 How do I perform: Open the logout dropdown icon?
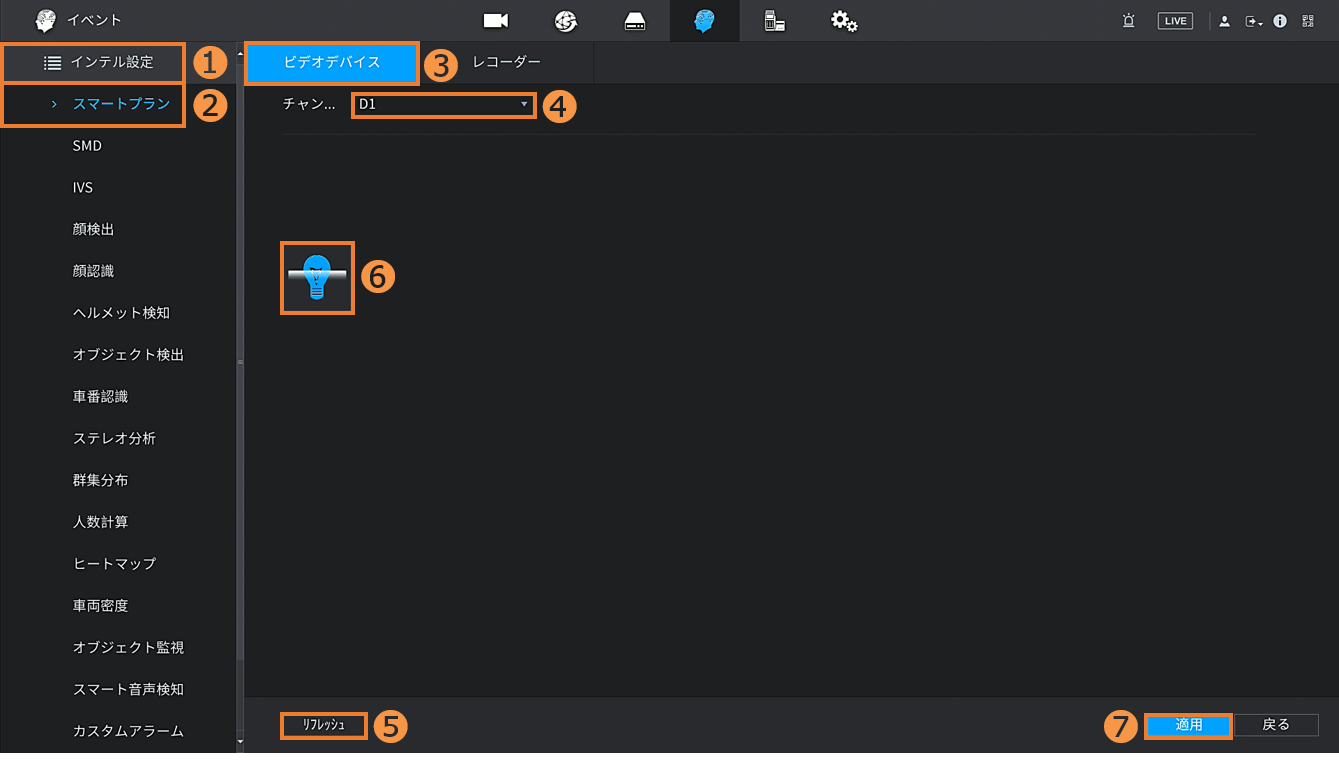click(1253, 21)
